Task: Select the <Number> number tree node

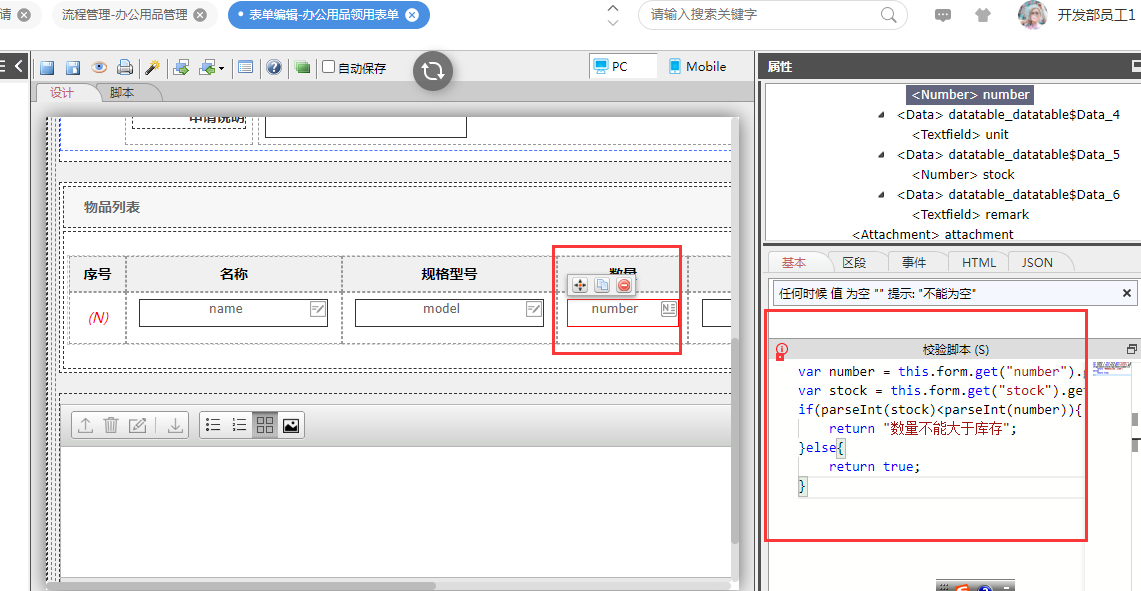Action: coord(970,95)
